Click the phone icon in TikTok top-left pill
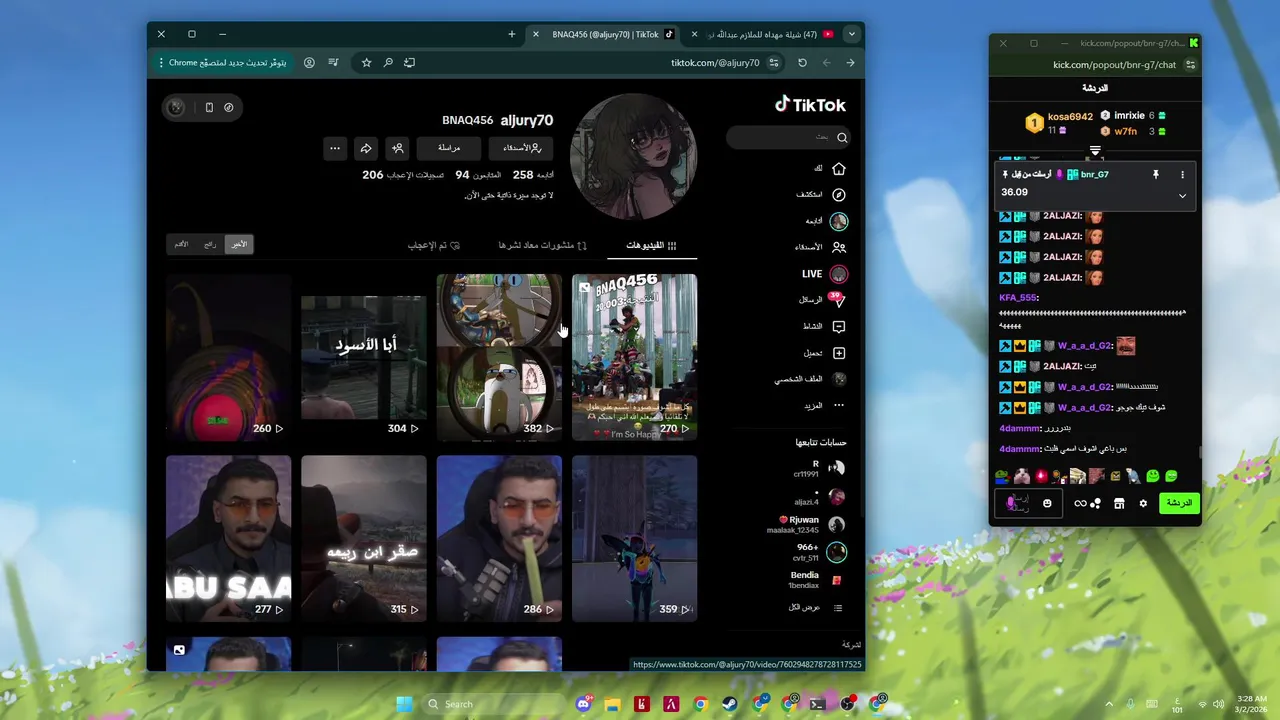The image size is (1280, 720). (209, 107)
